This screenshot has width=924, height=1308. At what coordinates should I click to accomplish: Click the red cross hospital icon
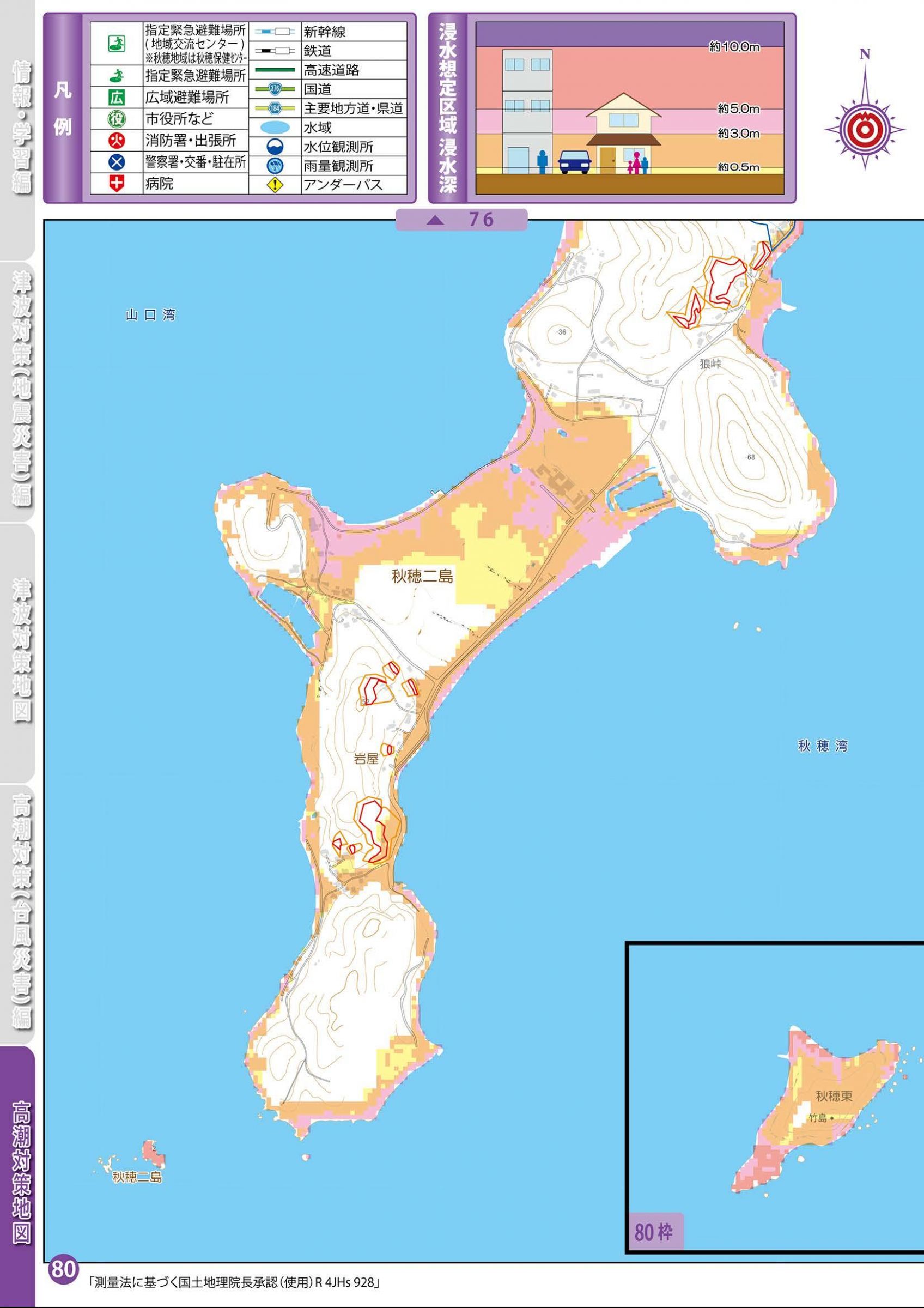117,184
